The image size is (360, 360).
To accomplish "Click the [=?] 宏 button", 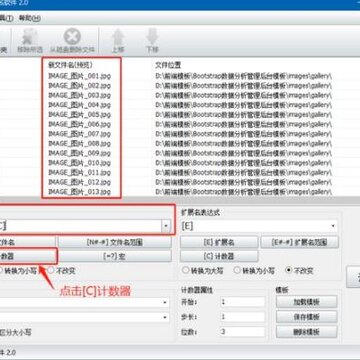I will tap(115, 256).
